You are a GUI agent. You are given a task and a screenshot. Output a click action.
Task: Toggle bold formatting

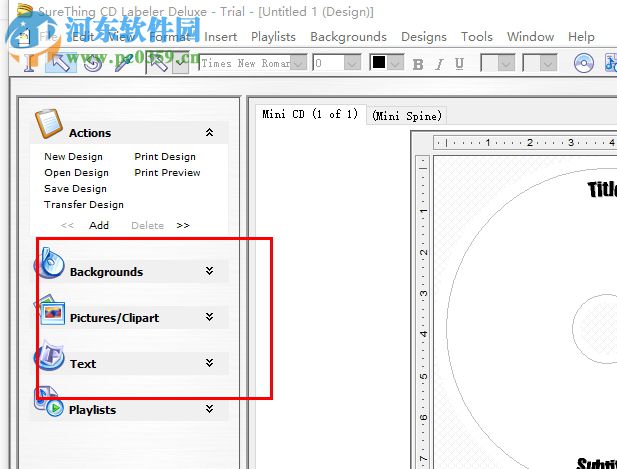point(418,64)
